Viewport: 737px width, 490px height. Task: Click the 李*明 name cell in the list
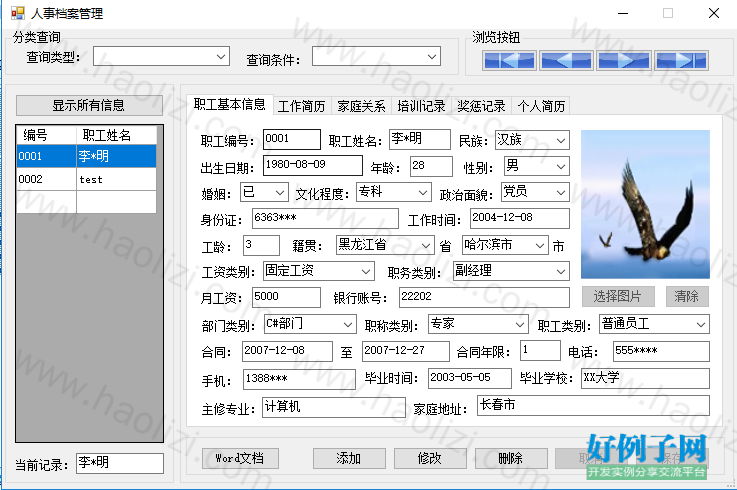pyautogui.click(x=116, y=156)
